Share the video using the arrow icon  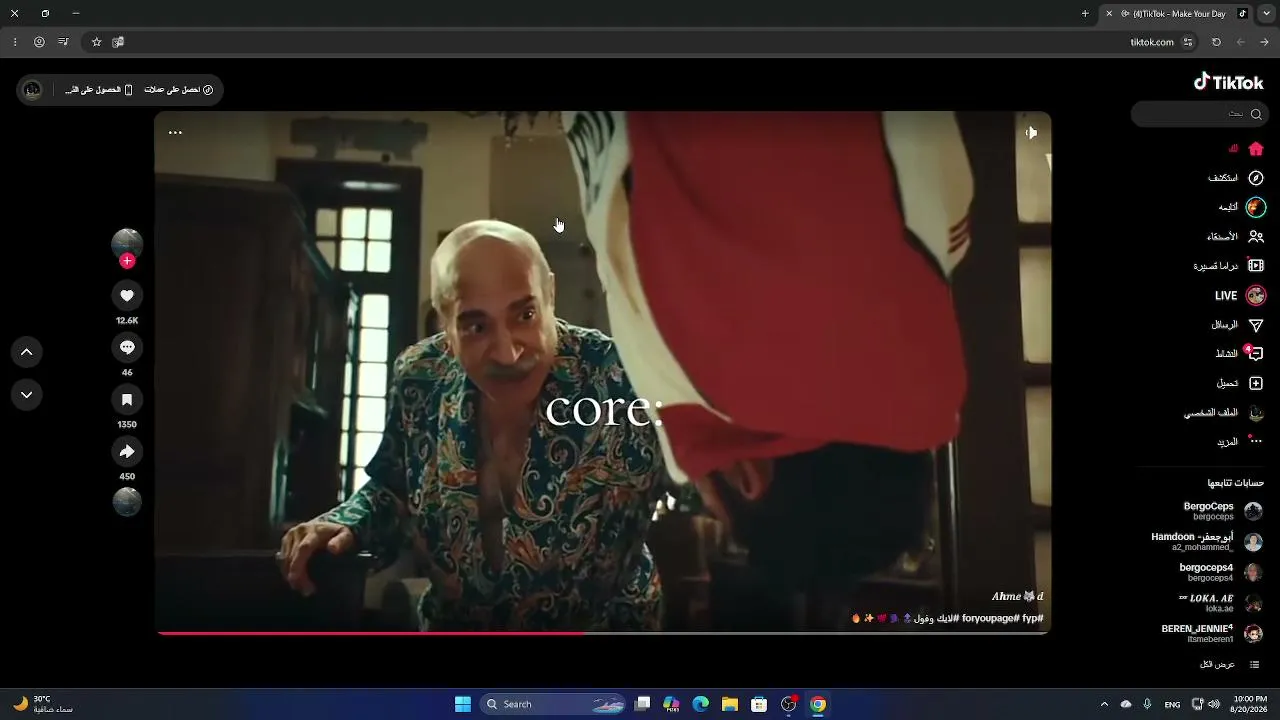pyautogui.click(x=127, y=452)
